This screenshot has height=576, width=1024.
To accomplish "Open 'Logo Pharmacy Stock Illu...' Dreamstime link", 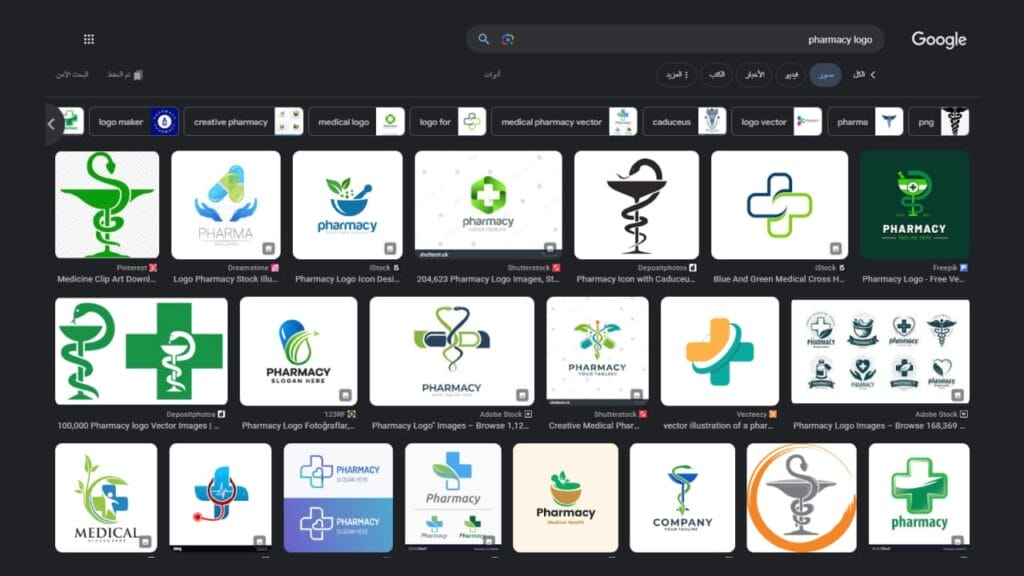I will point(226,280).
